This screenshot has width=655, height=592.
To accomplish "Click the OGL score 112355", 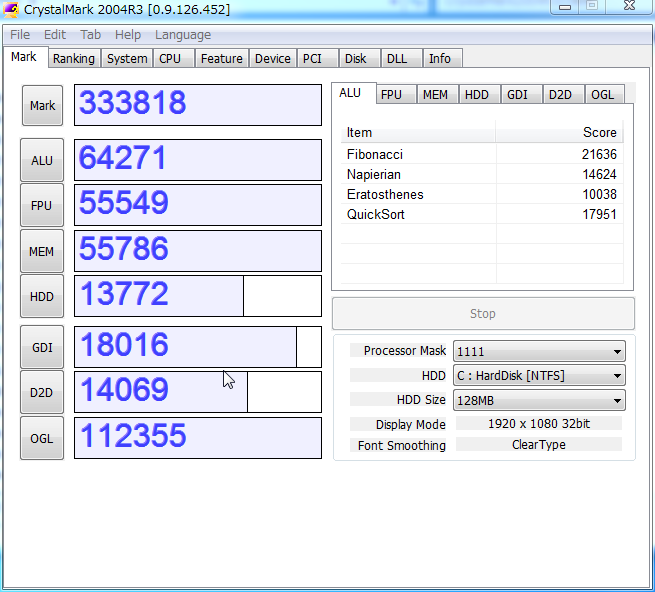I will point(198,438).
